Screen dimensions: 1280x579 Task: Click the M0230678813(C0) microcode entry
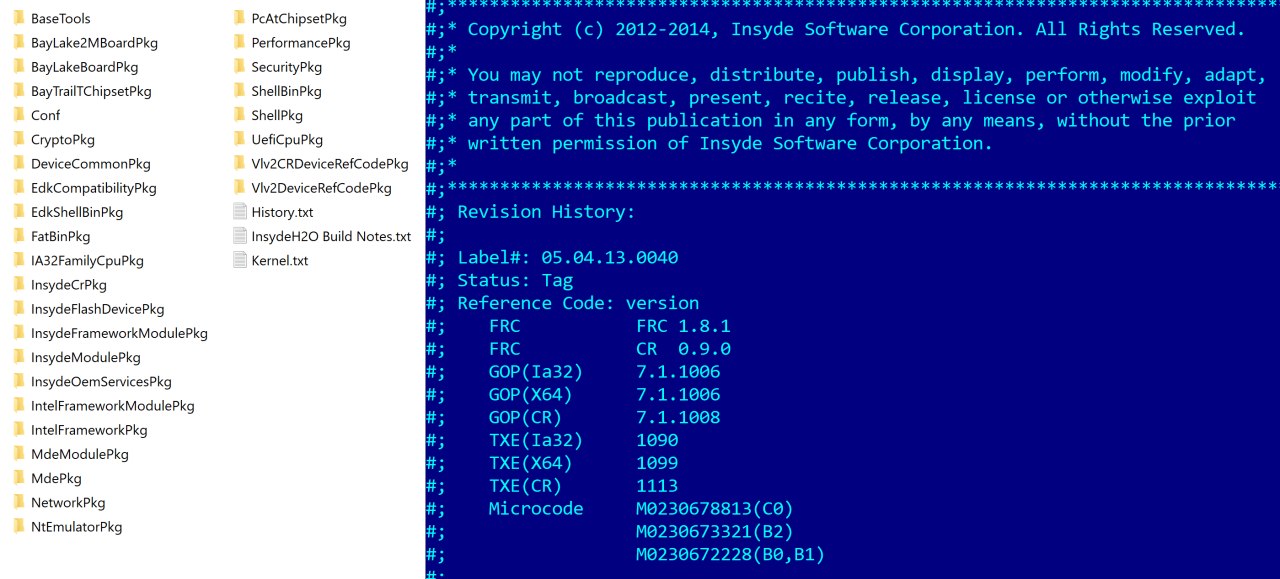[x=715, y=509]
